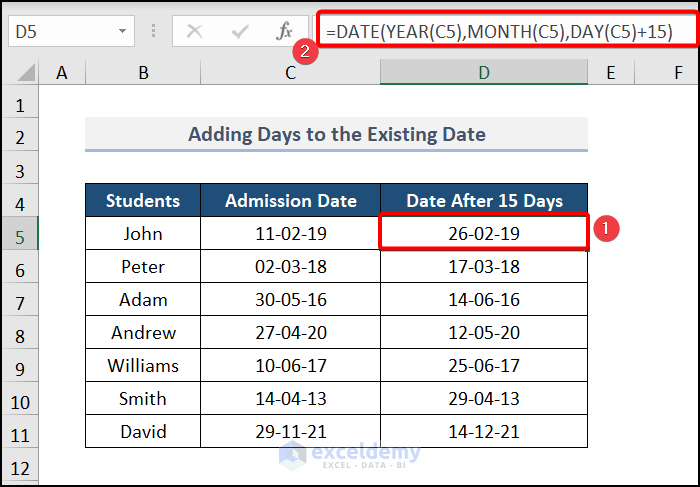Select column D header

coord(484,72)
